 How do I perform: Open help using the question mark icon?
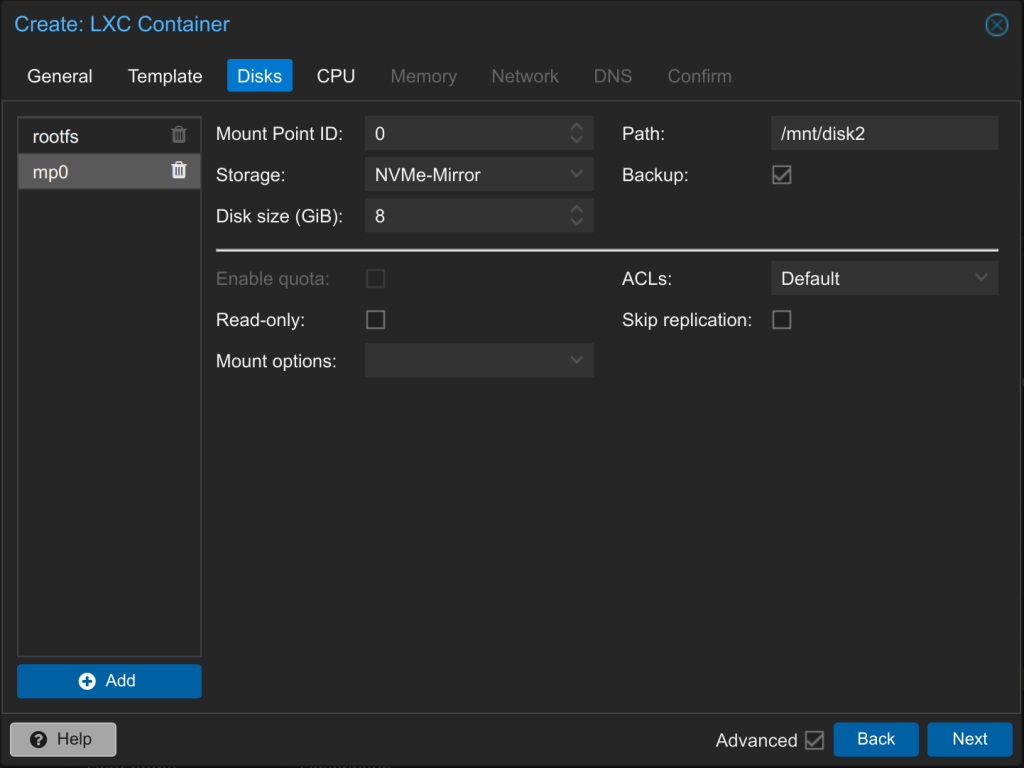click(x=38, y=739)
